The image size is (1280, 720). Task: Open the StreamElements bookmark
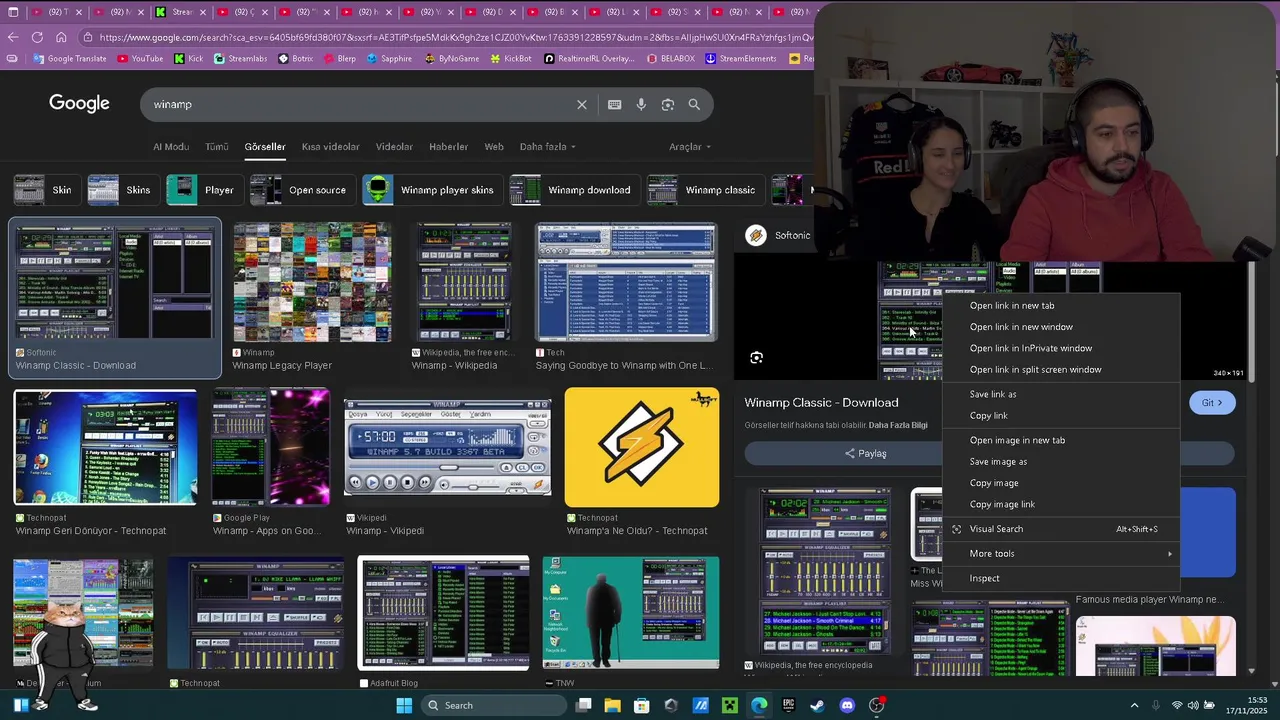(741, 58)
